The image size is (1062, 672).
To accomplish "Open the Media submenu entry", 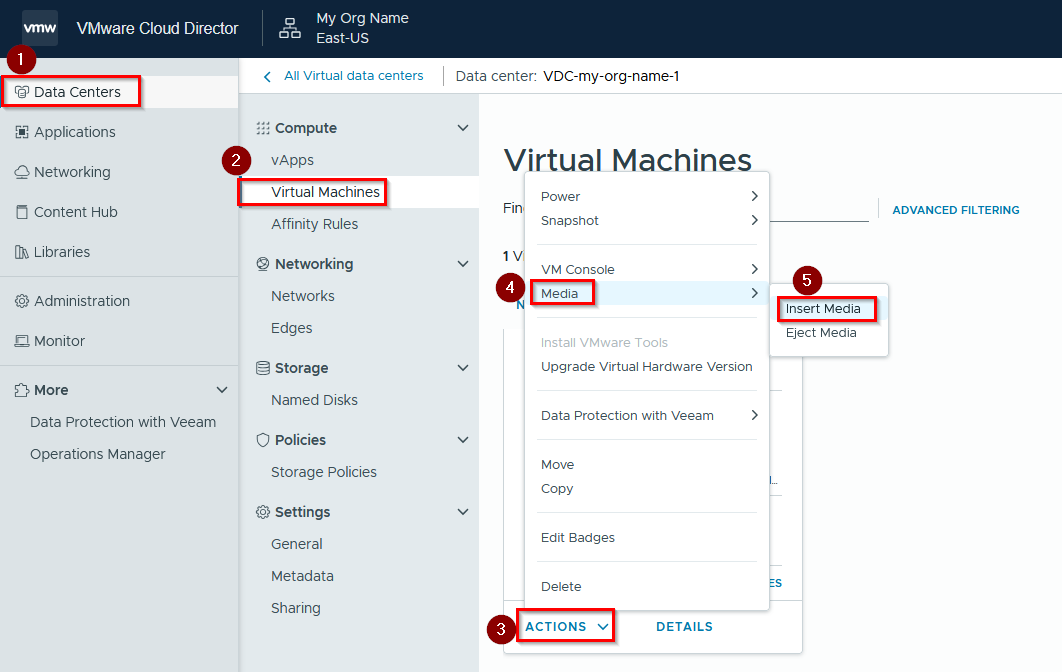I will tap(649, 293).
